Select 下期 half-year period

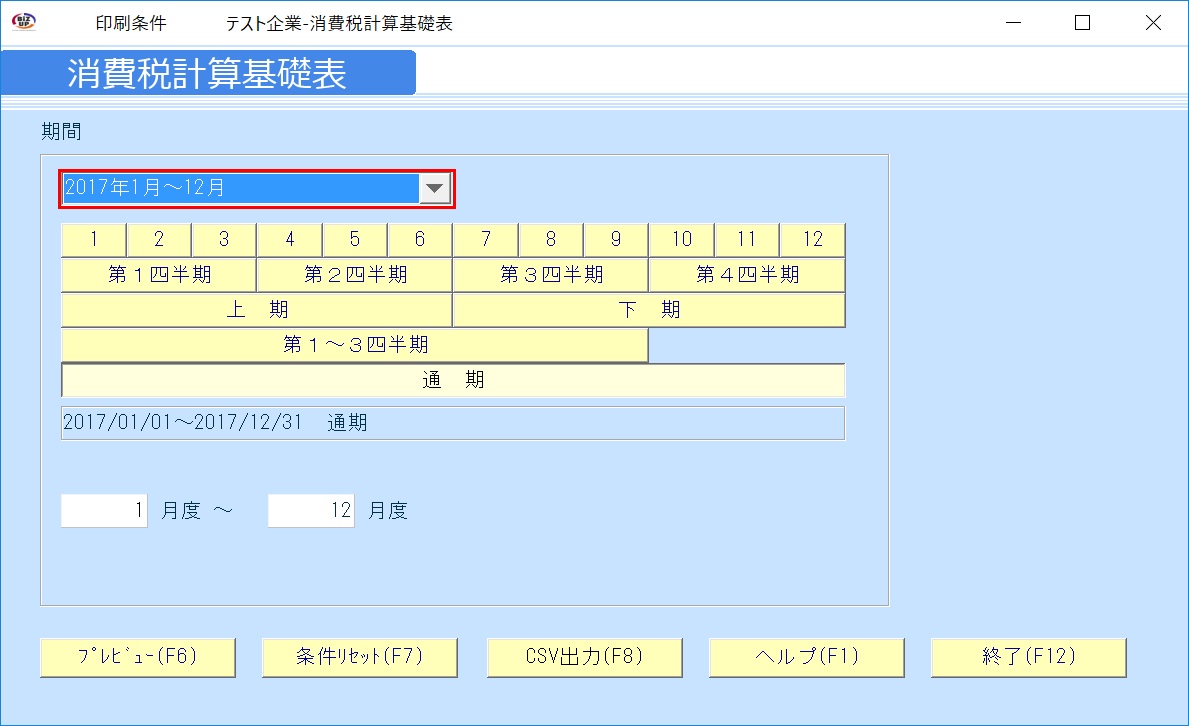click(649, 309)
